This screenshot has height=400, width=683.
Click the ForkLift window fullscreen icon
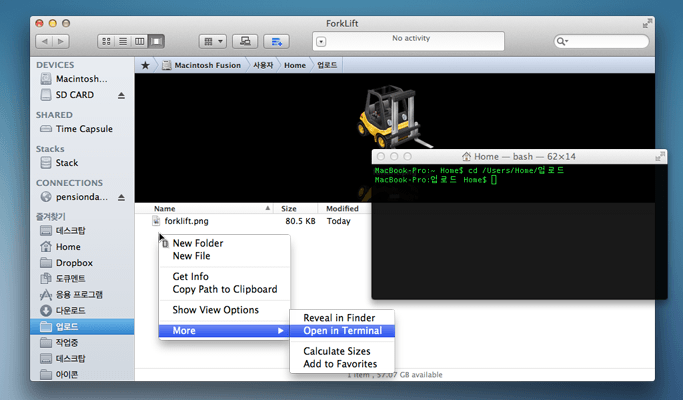pos(648,23)
